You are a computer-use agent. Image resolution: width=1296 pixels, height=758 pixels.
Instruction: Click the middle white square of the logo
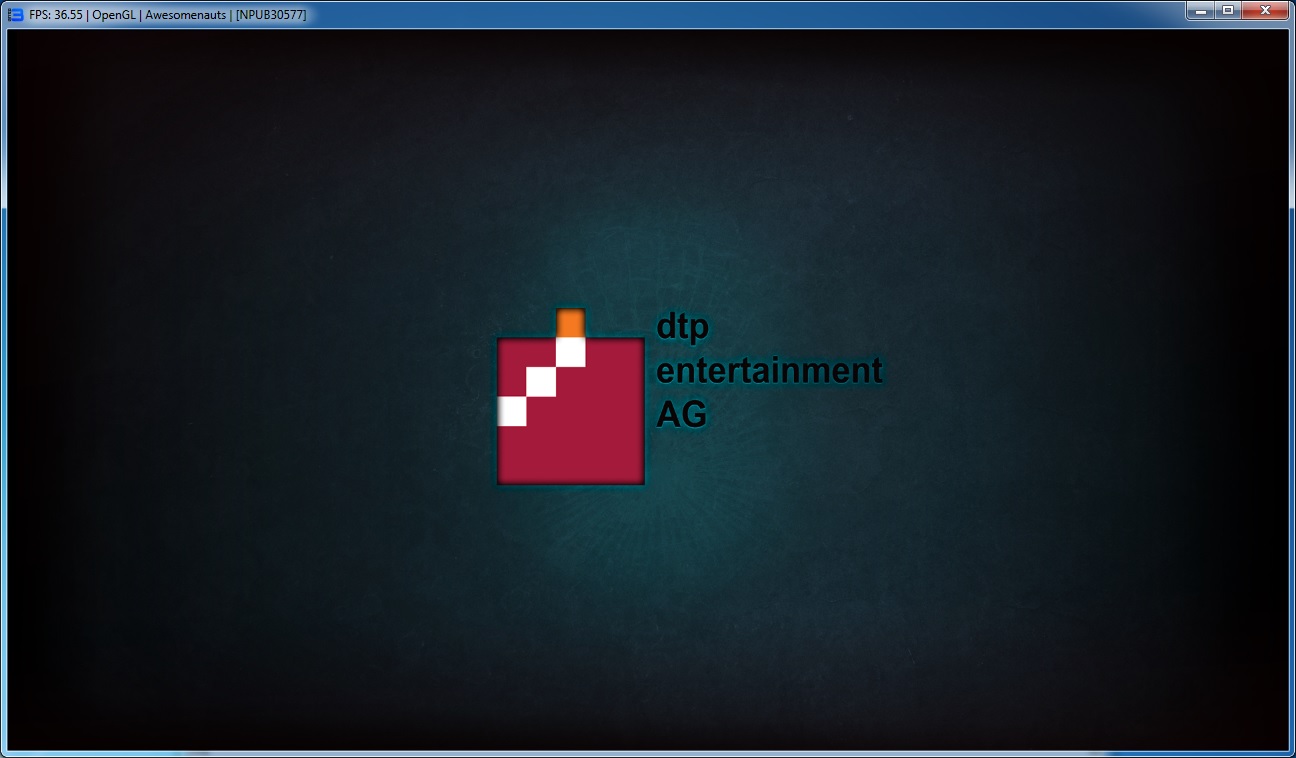click(x=541, y=382)
